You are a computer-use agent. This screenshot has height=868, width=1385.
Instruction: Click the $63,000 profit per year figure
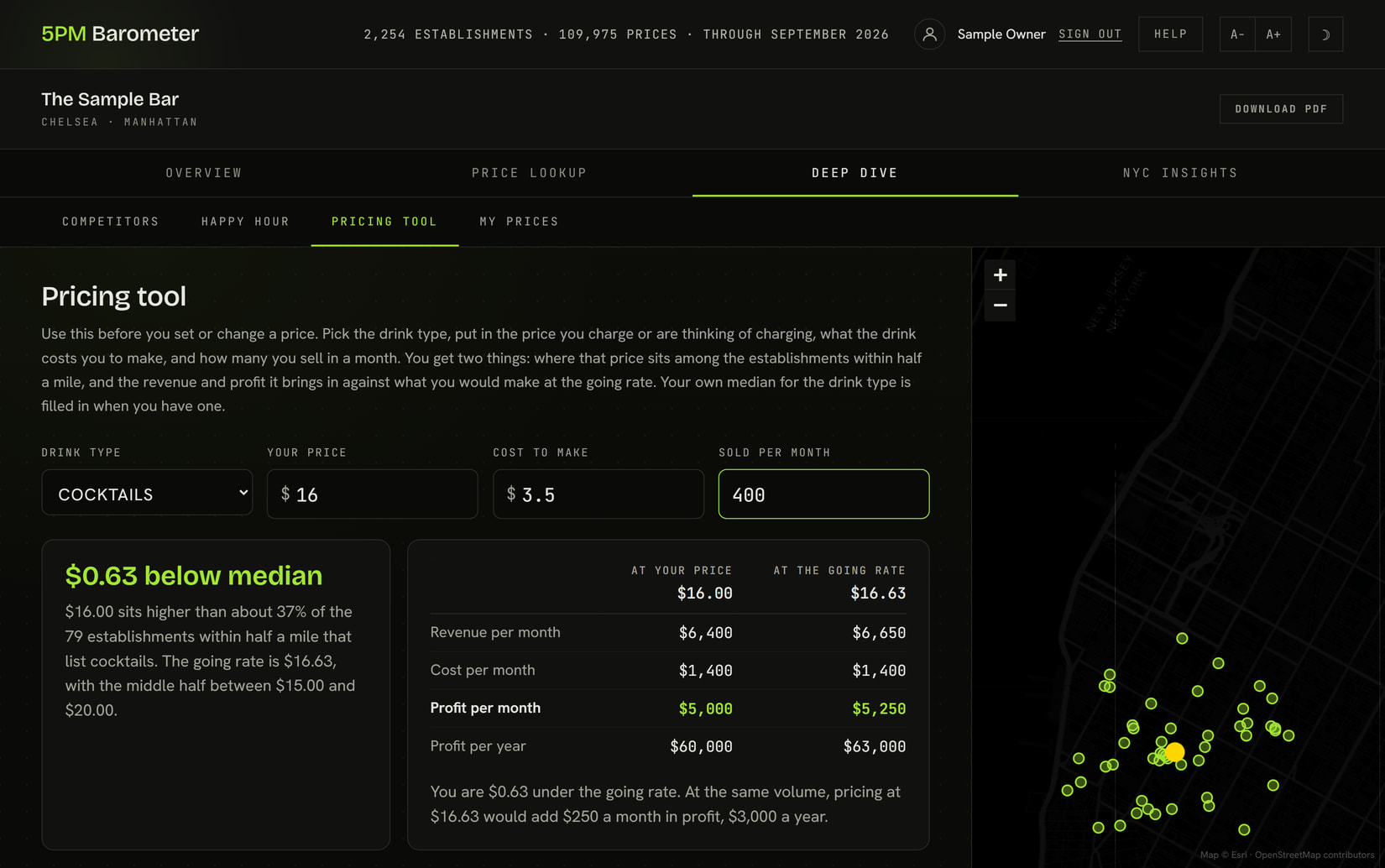pyautogui.click(x=875, y=746)
